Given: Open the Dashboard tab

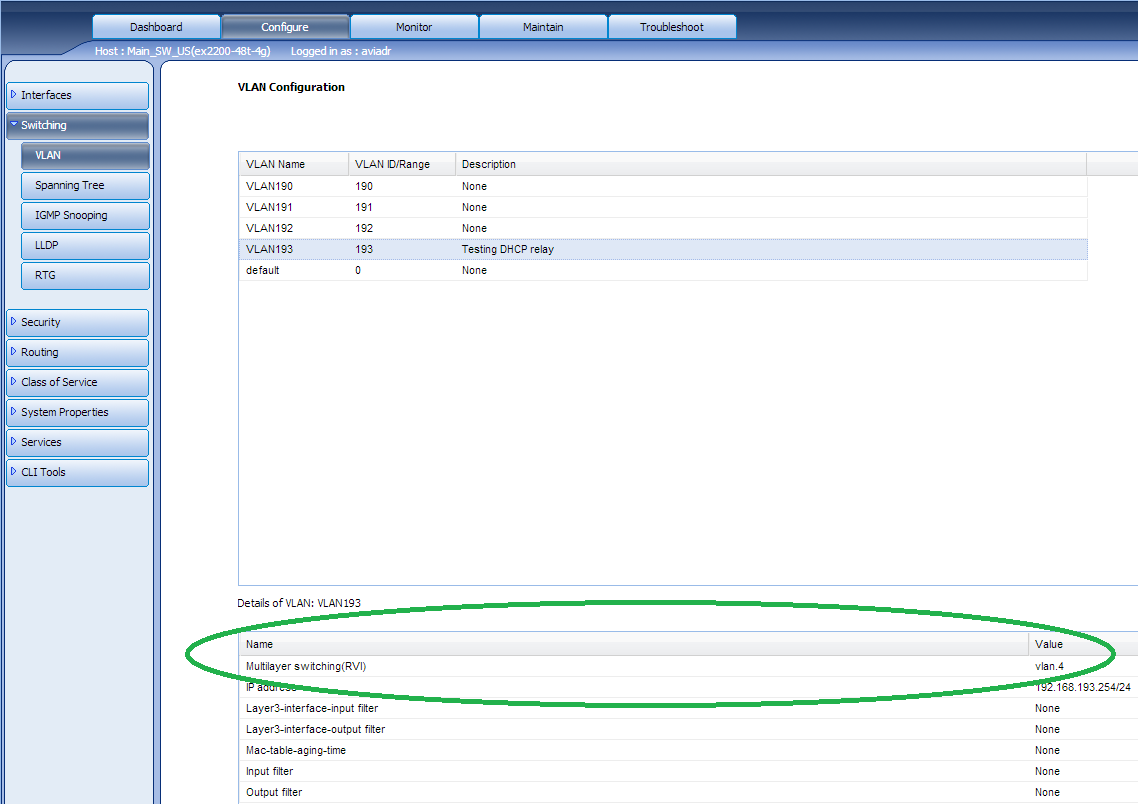Looking at the screenshot, I should 156,27.
